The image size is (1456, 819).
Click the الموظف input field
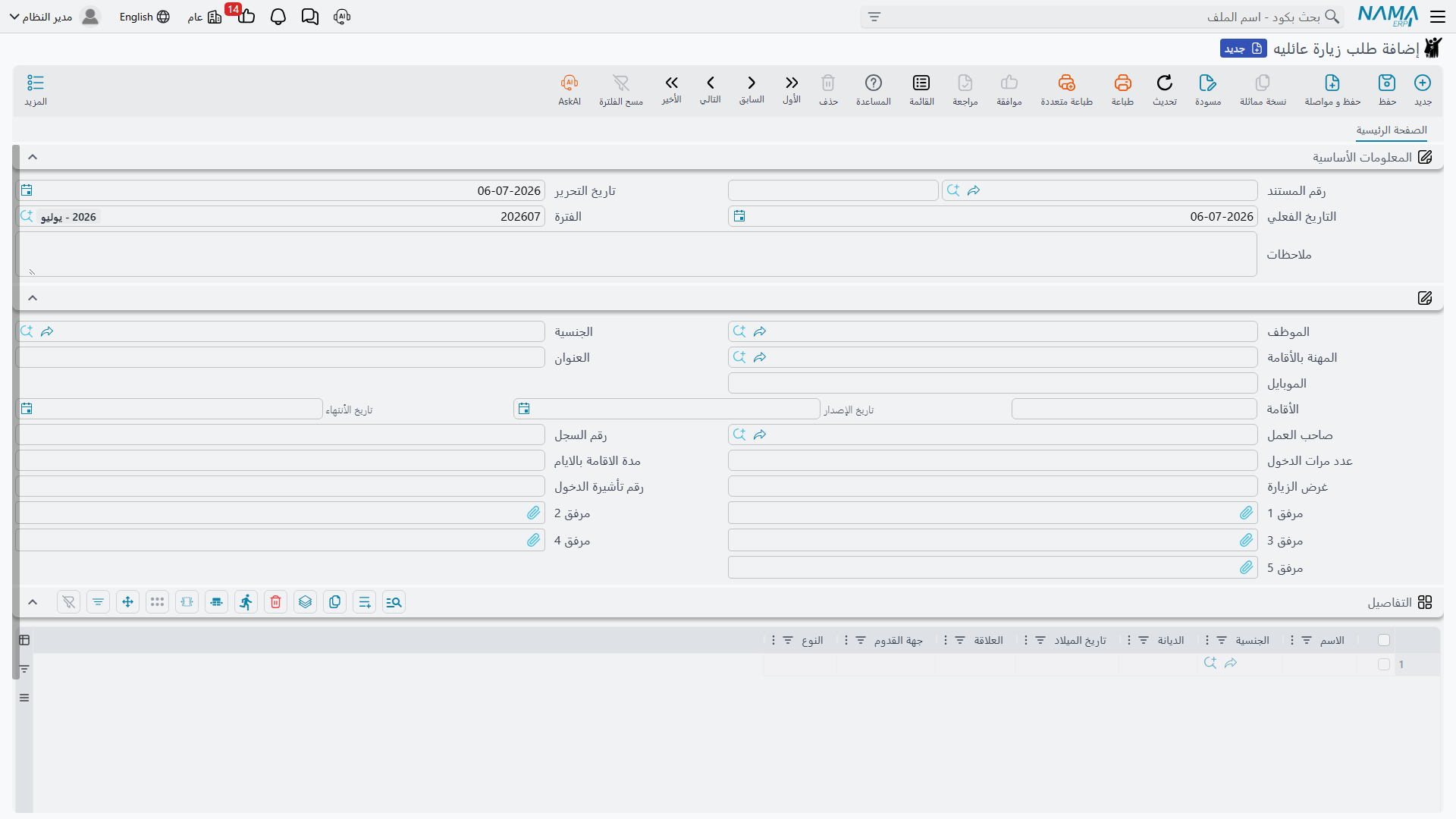(x=993, y=331)
